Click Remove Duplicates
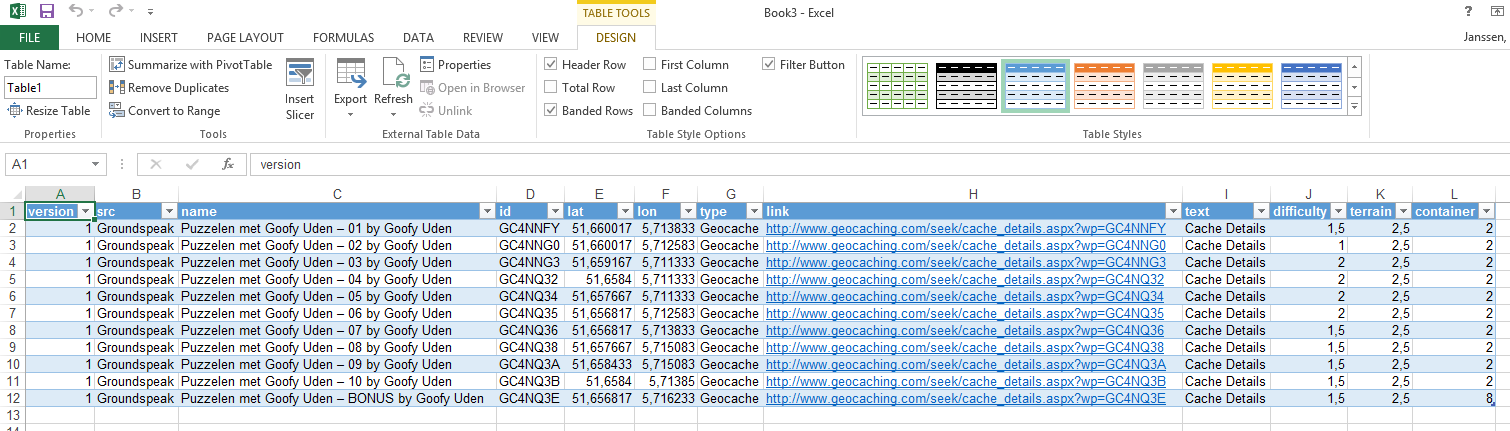Image resolution: width=1510 pixels, height=431 pixels. 169,87
